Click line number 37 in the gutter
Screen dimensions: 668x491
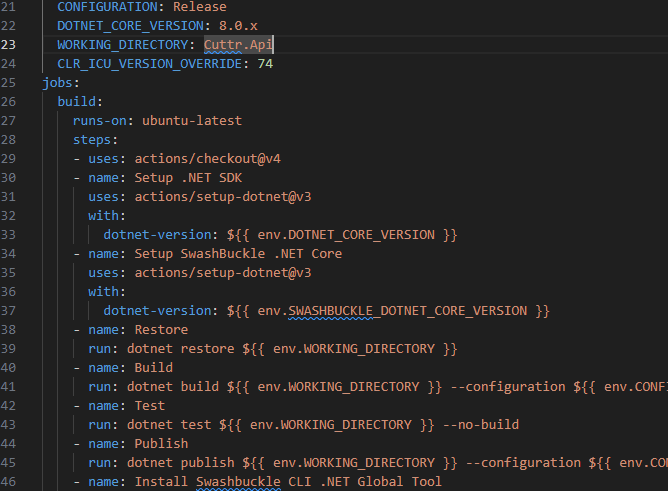[x=8, y=311]
